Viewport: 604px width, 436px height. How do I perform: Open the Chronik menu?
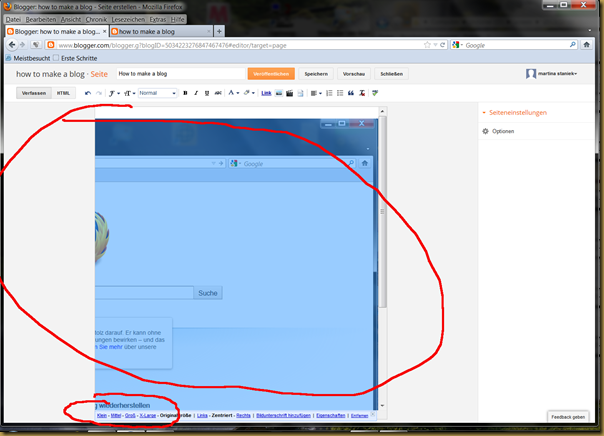coord(96,19)
